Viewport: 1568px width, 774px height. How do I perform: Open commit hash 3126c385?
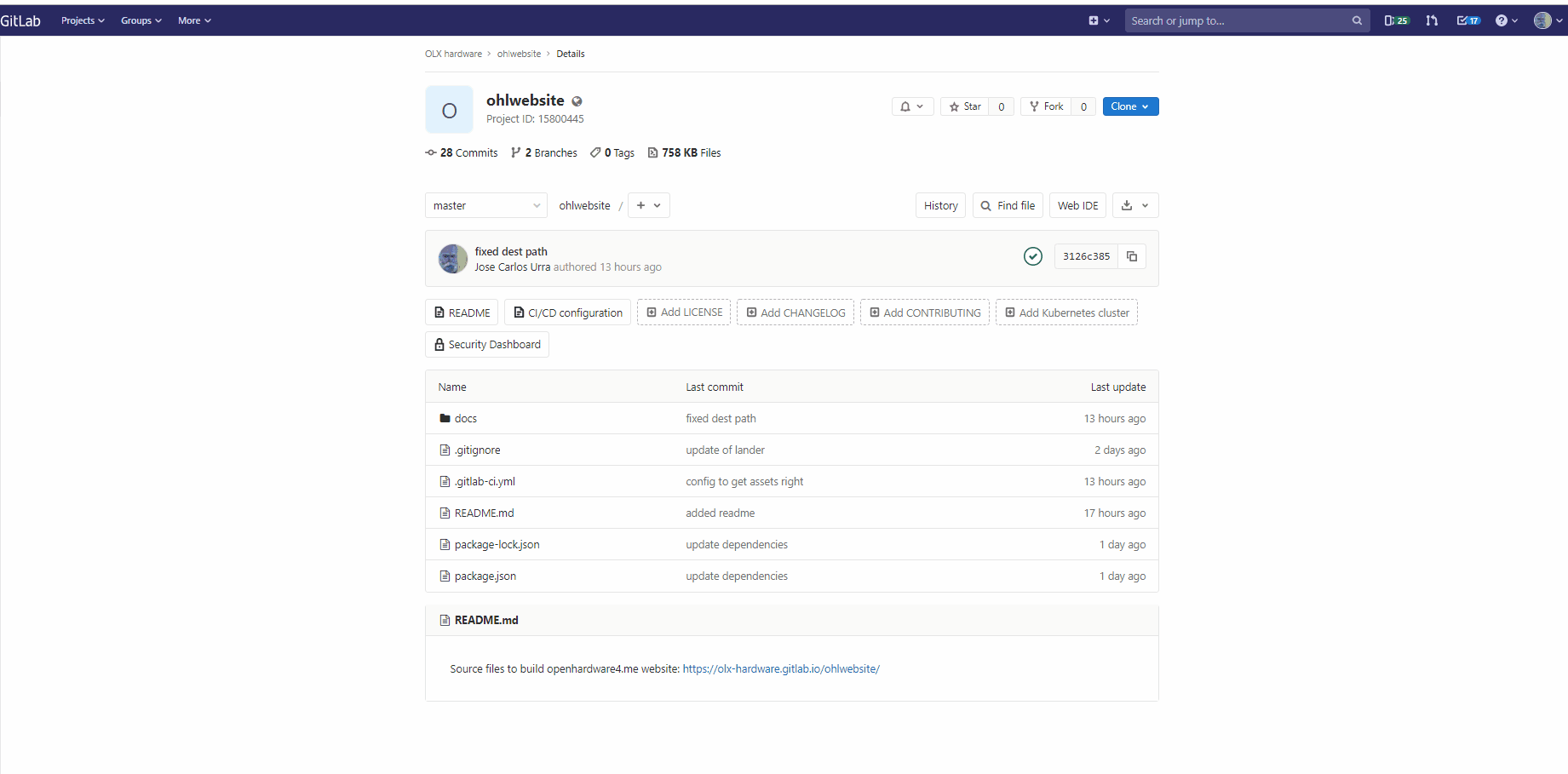click(1086, 256)
